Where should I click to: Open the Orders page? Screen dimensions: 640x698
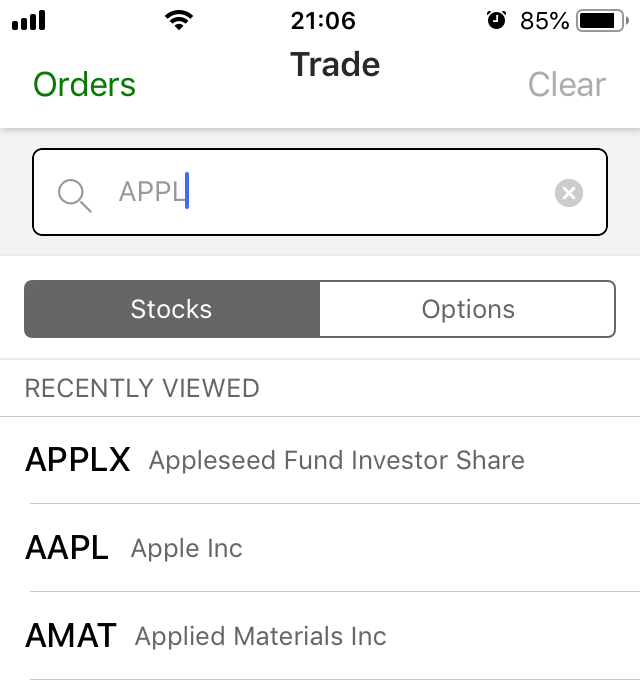(x=84, y=85)
